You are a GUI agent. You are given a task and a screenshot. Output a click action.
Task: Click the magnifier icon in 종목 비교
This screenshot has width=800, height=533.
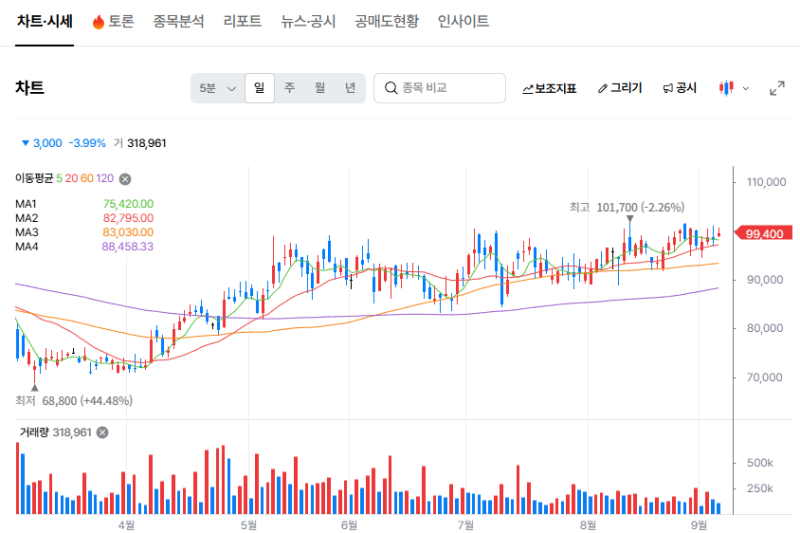pyautogui.click(x=391, y=88)
